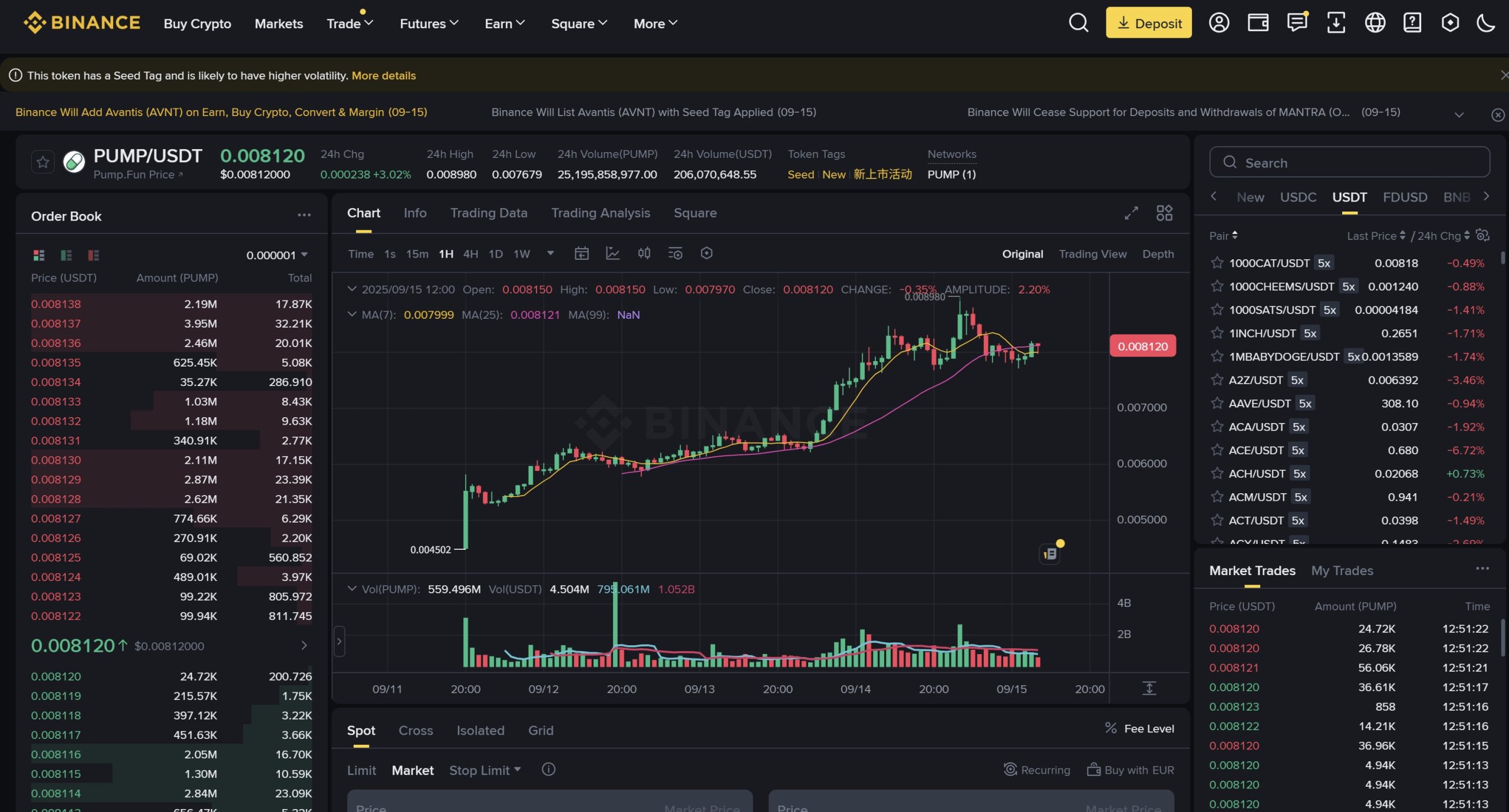The width and height of the screenshot is (1509, 812).
Task: Open the preferences hexagon icon in header
Action: point(1450,23)
